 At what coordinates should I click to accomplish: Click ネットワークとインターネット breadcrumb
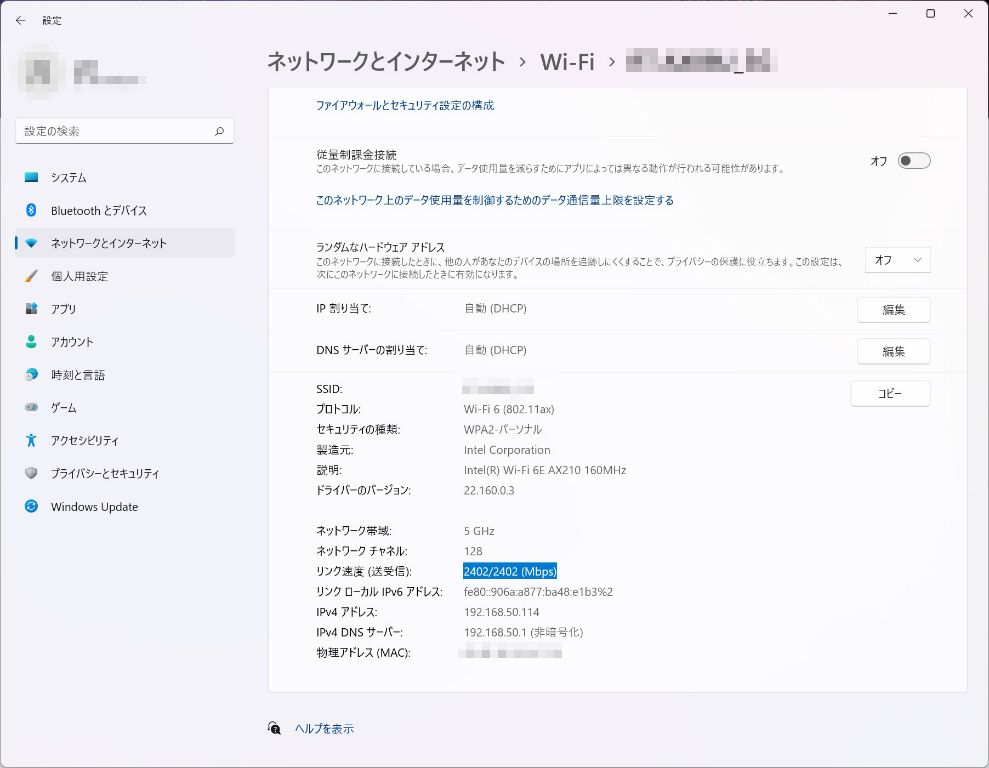coord(386,61)
